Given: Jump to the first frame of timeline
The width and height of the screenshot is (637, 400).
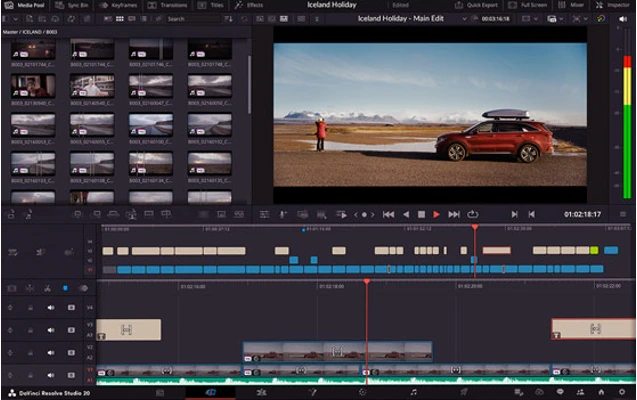Looking at the screenshot, I should click(388, 214).
